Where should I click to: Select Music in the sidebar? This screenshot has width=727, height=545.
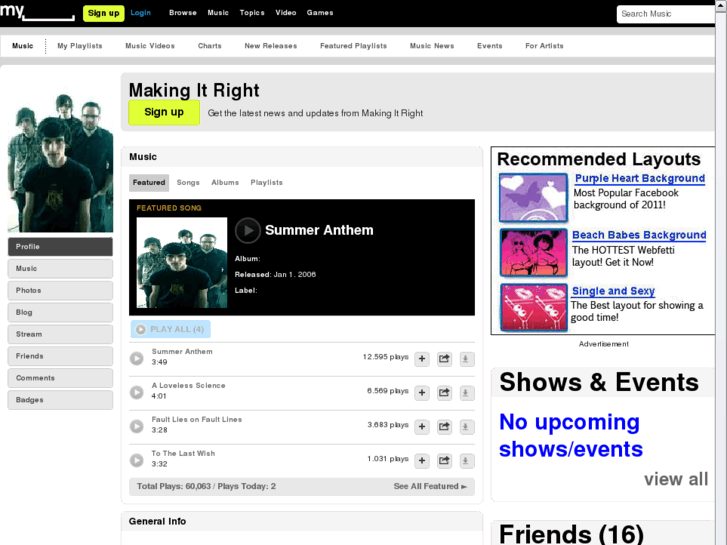[60, 269]
